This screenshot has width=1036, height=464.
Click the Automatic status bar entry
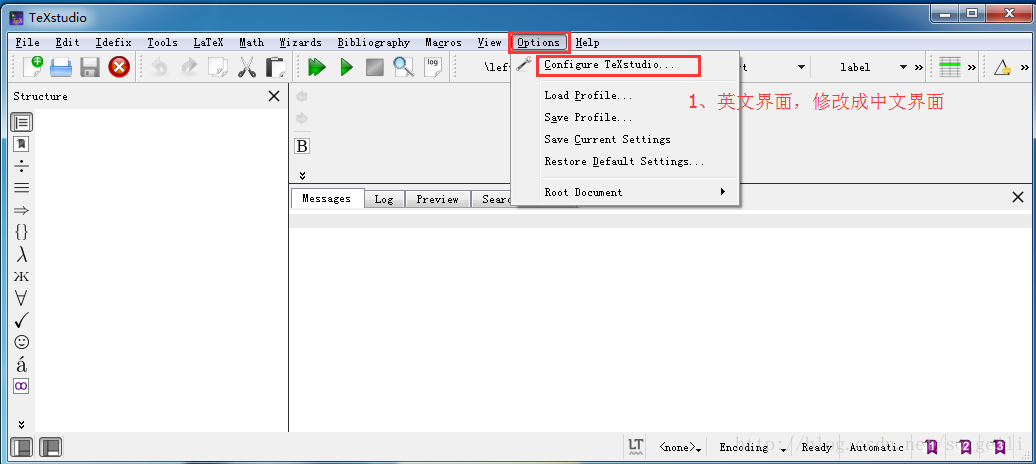(x=876, y=447)
